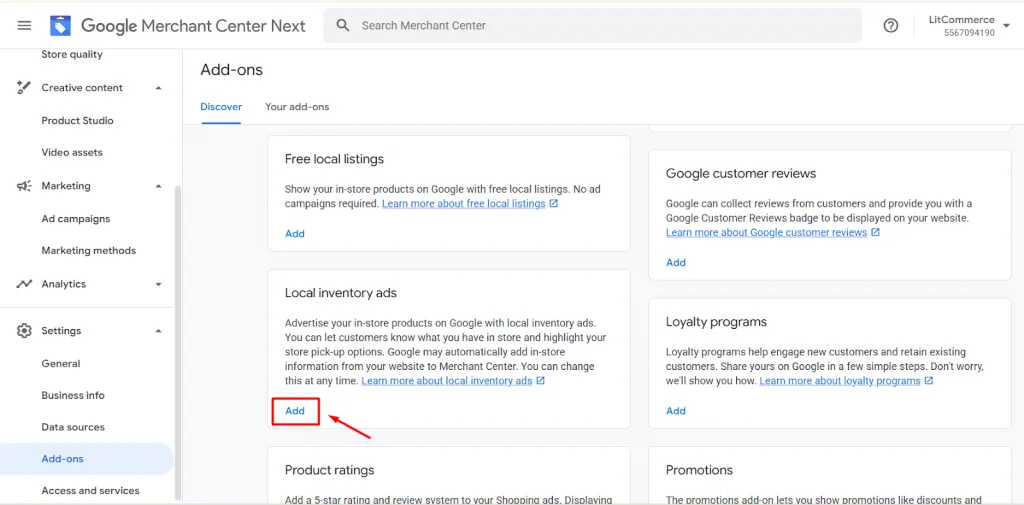Focus the Search Merchant Center field
The image size is (1024, 505).
(592, 25)
